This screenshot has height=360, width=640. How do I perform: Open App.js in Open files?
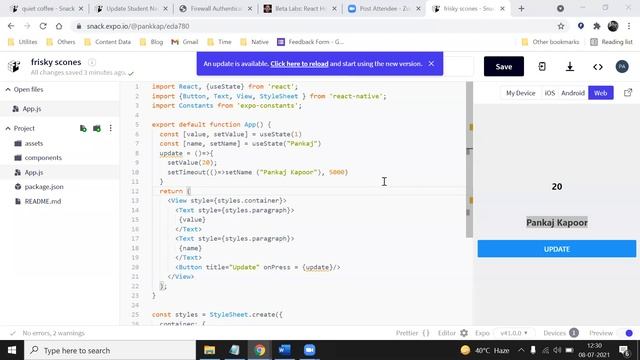point(60,109)
